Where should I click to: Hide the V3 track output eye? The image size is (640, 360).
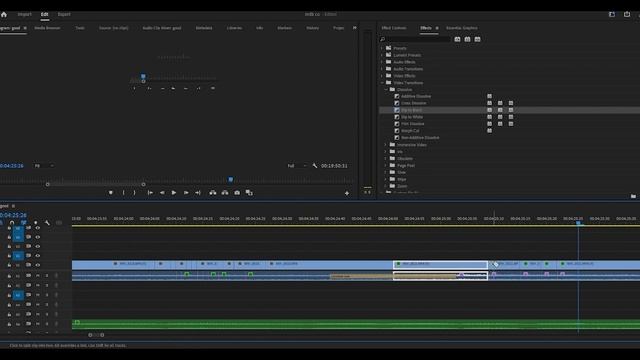[38, 247]
